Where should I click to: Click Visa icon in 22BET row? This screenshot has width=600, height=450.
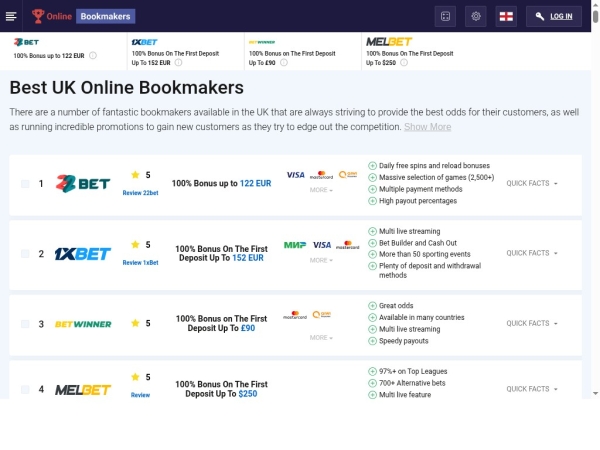[295, 175]
